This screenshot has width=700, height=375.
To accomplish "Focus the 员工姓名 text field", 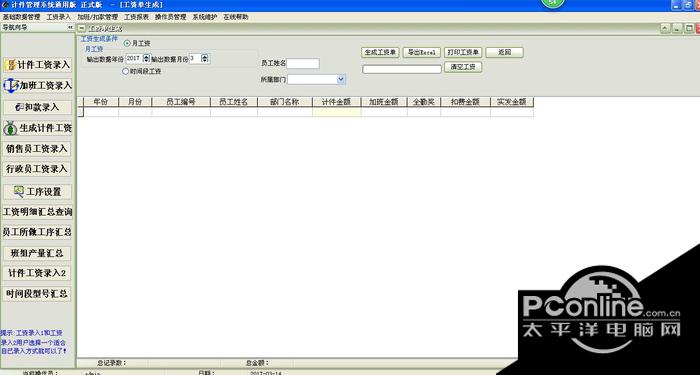I will pyautogui.click(x=303, y=63).
